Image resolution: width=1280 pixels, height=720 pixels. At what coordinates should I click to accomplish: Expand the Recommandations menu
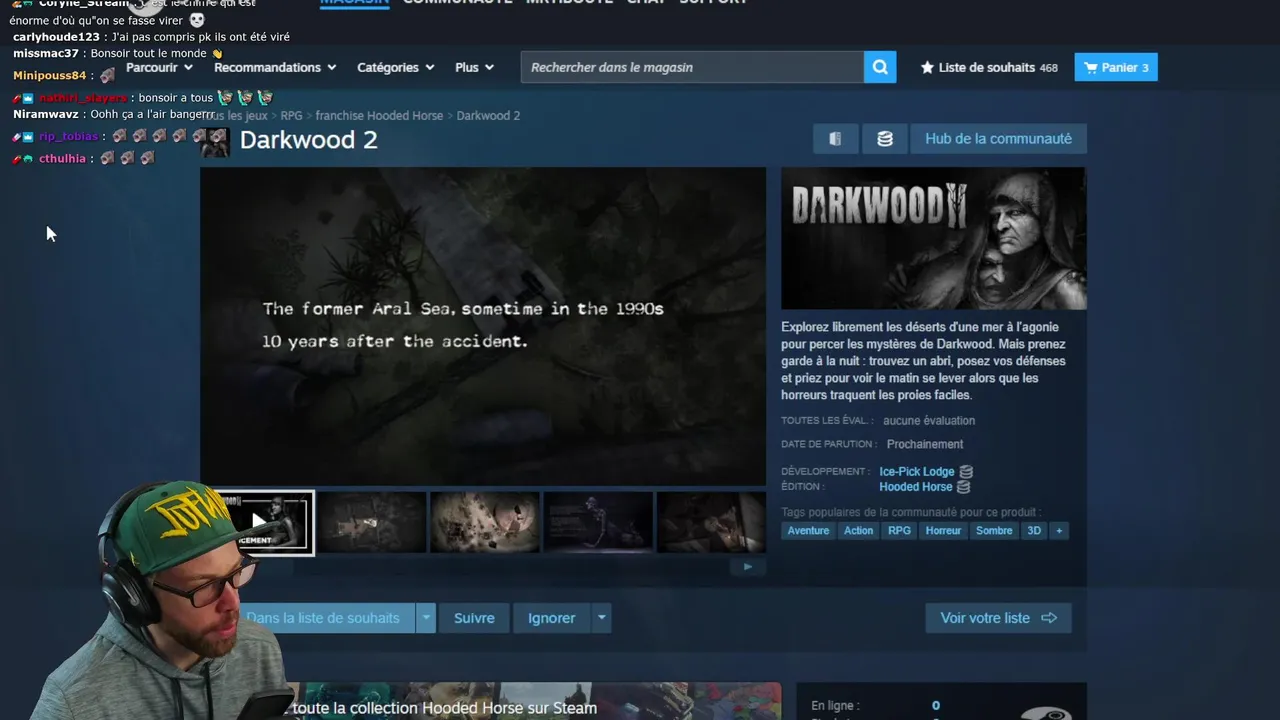click(x=275, y=67)
